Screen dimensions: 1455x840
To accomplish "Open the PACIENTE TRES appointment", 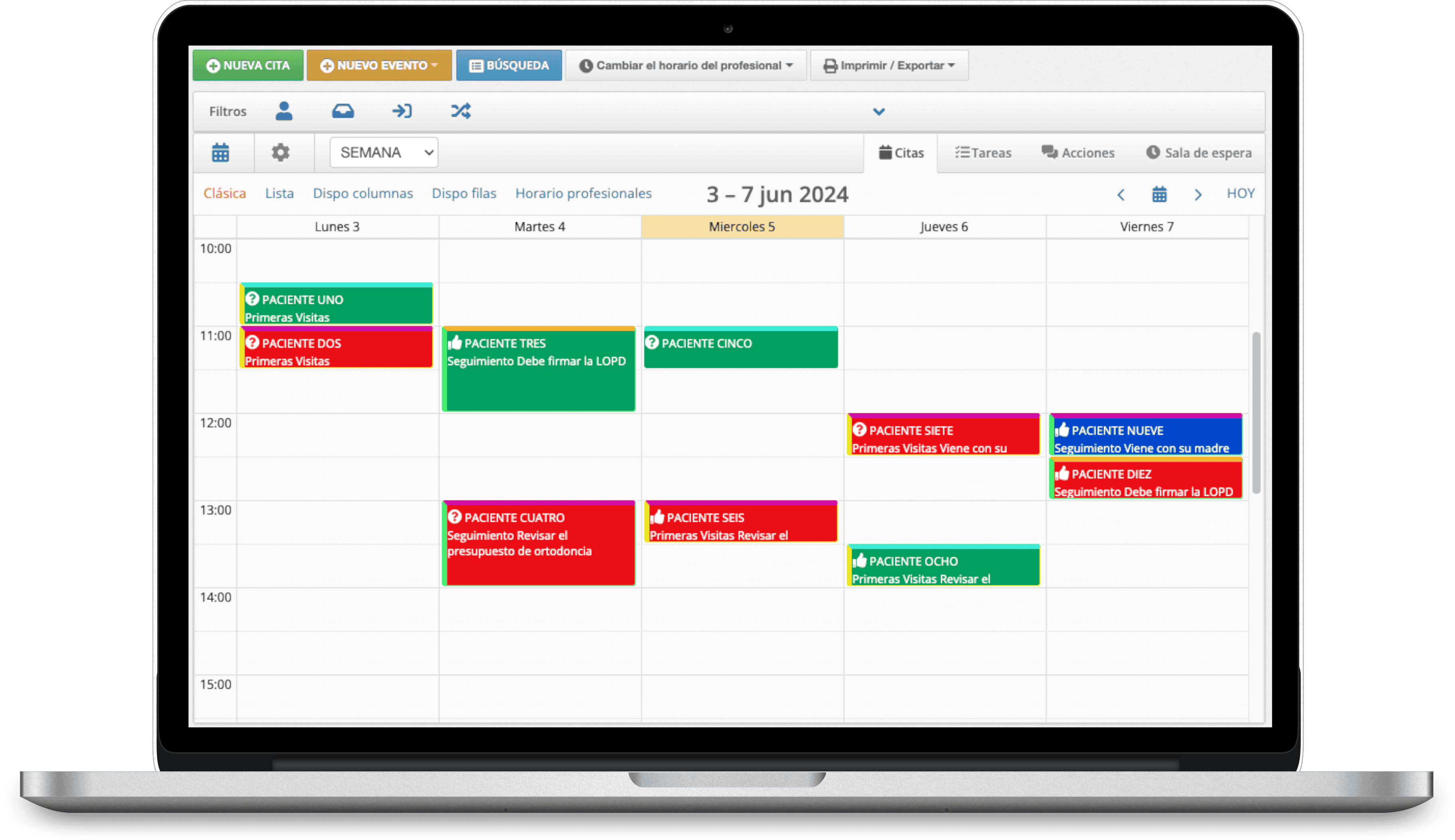I will pos(539,369).
